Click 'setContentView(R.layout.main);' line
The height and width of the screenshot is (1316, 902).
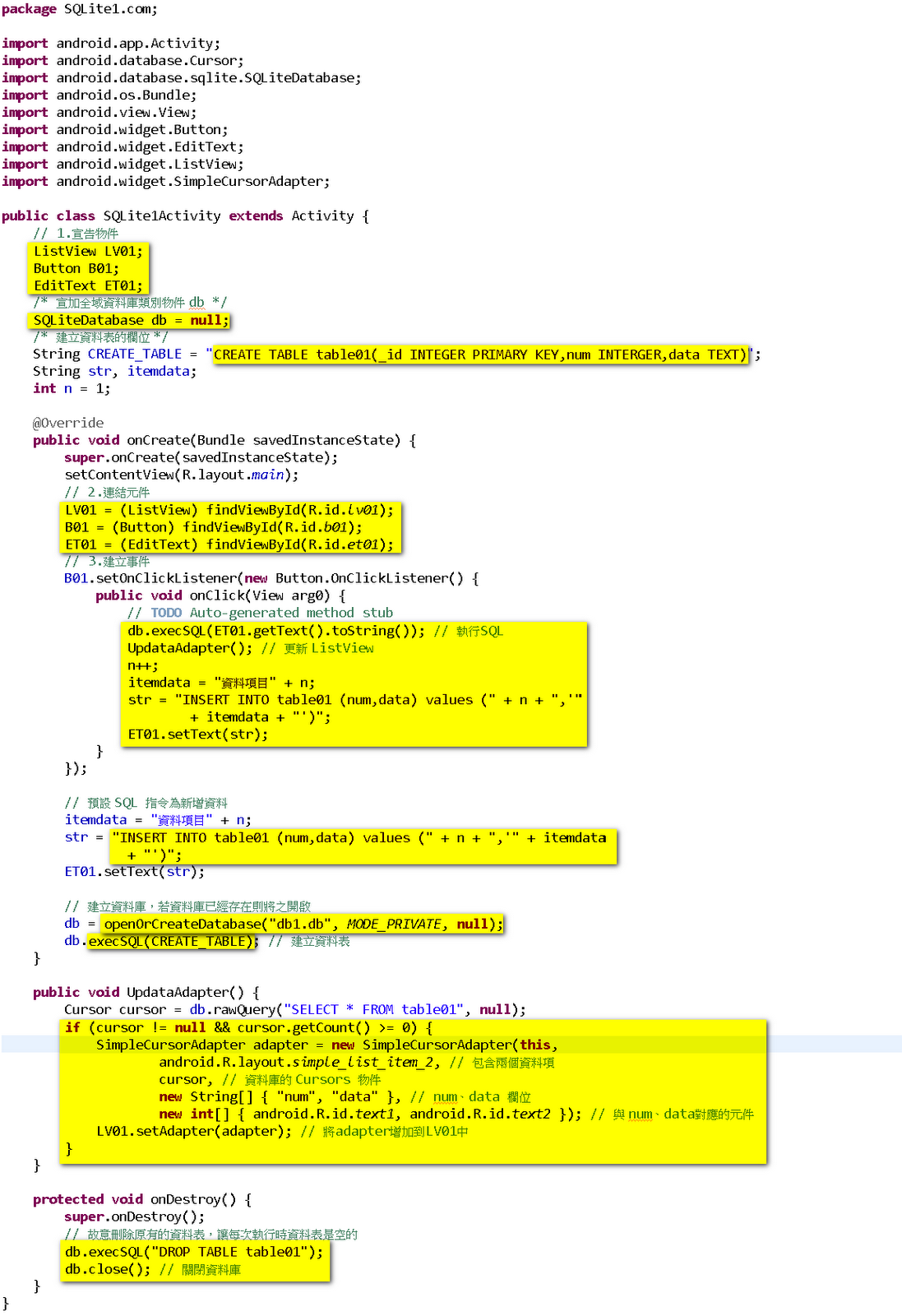(x=182, y=475)
